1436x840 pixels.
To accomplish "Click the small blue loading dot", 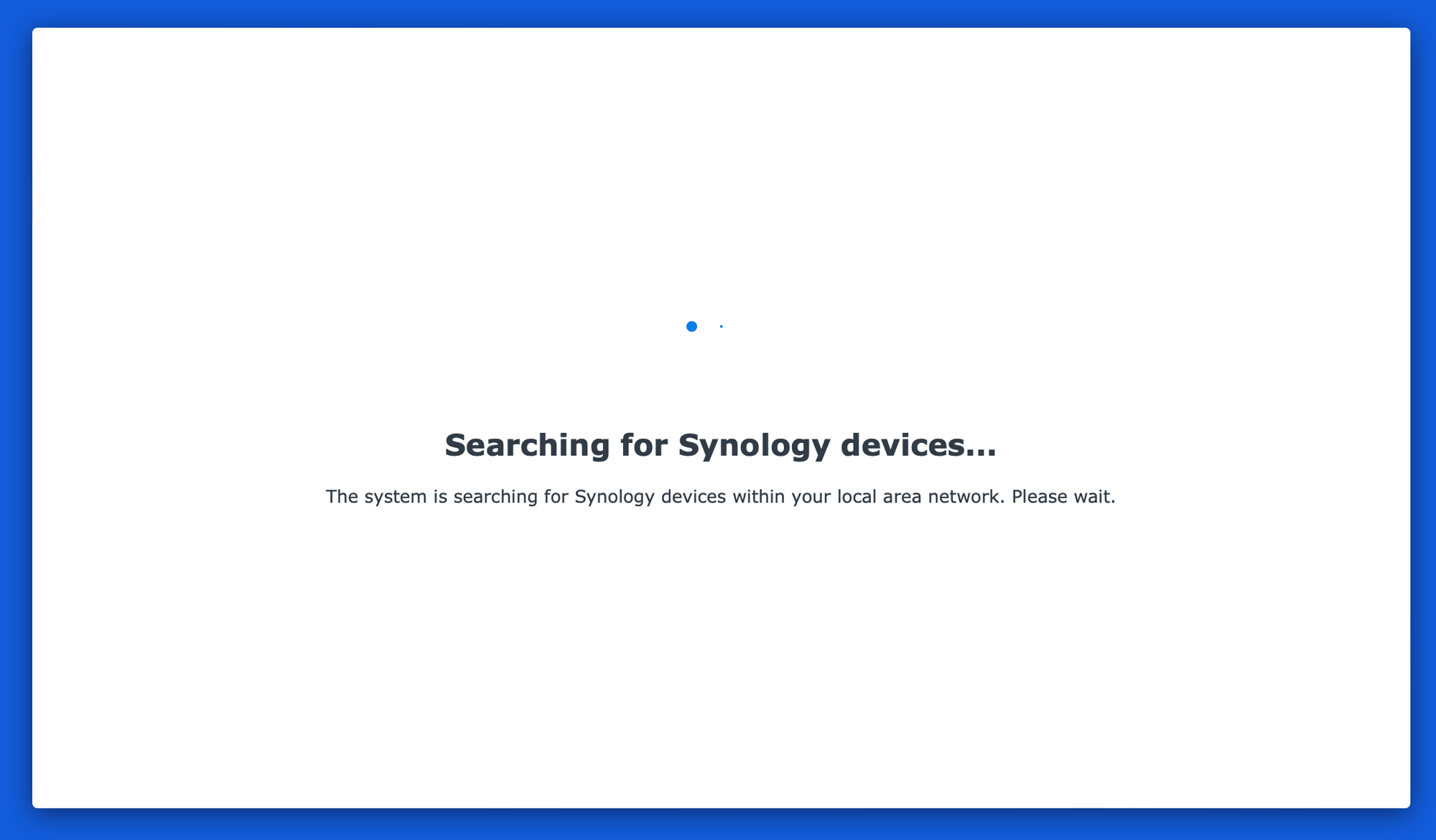I will (x=722, y=327).
